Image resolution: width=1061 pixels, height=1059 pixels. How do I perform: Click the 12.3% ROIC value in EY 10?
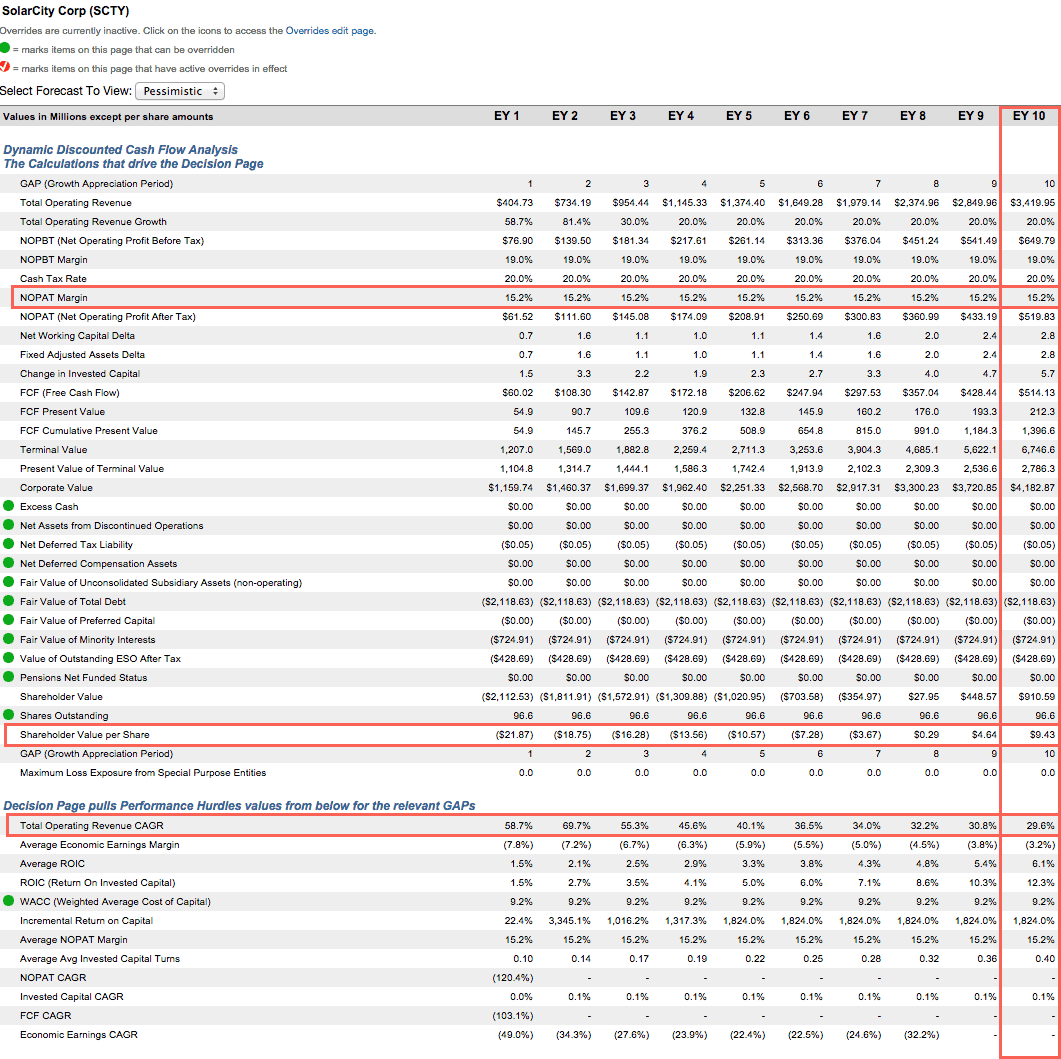click(x=1041, y=882)
